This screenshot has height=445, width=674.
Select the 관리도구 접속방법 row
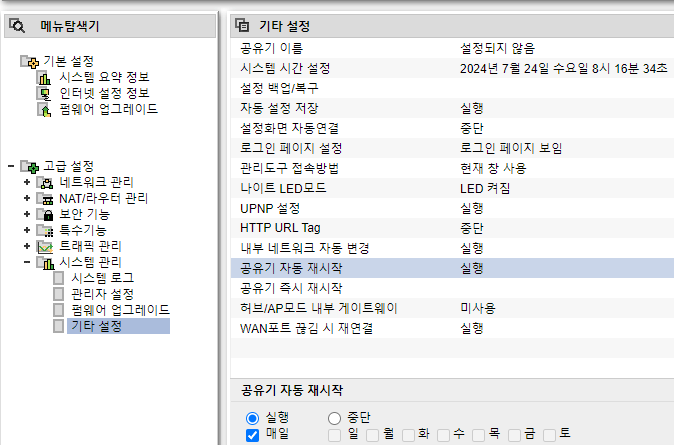pyautogui.click(x=452, y=168)
